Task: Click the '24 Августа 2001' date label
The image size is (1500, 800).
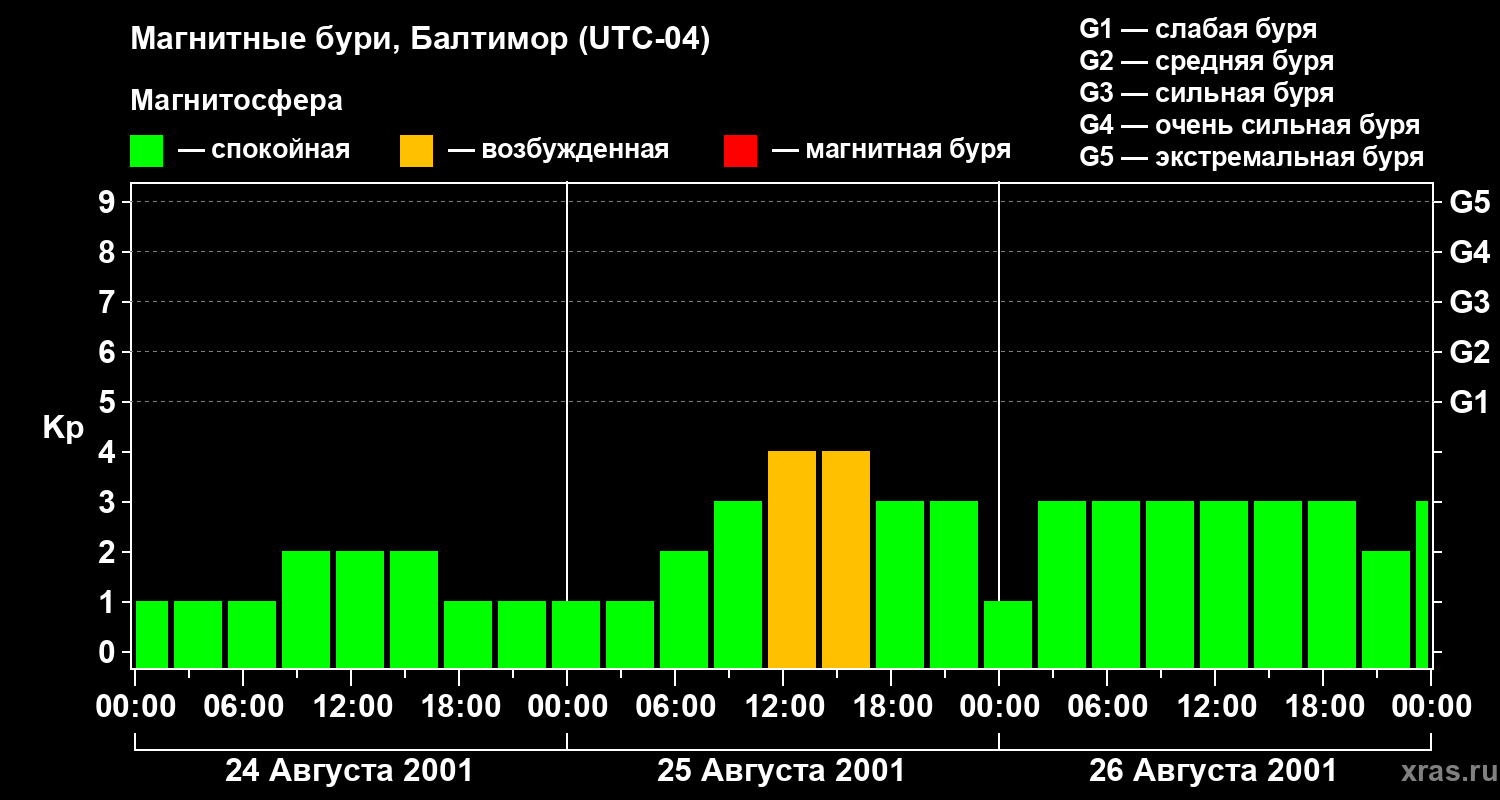Action: coord(349,771)
